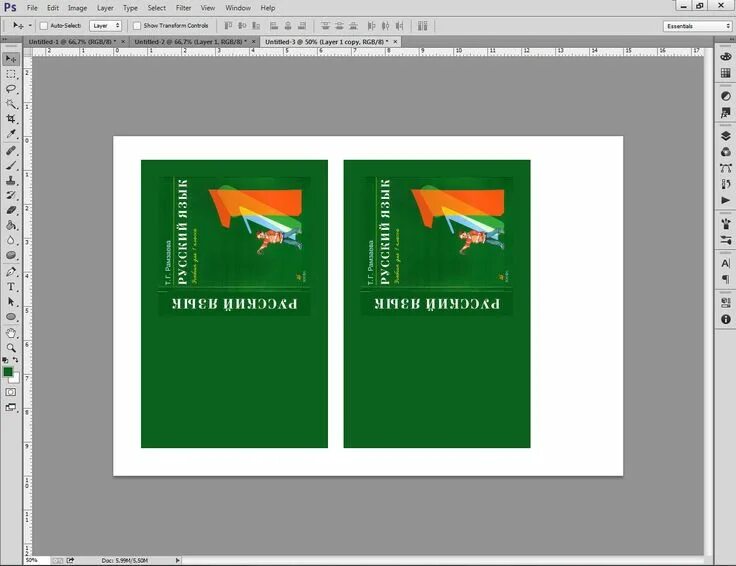
Task: Select the Horizontal Type tool
Action: (11, 287)
